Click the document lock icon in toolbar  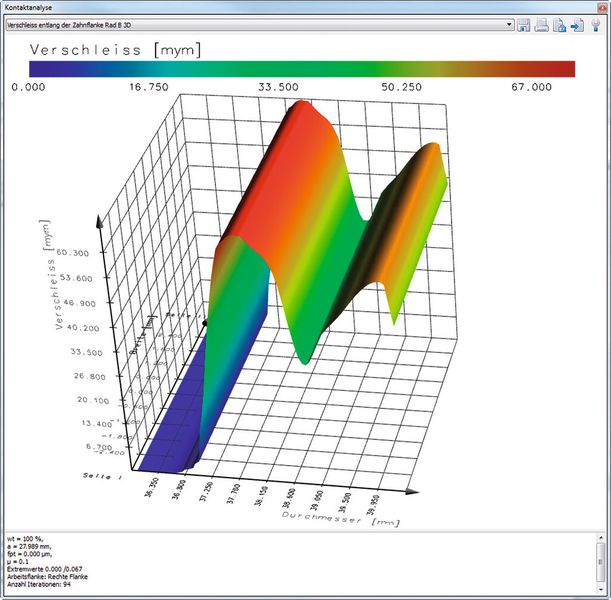[x=560, y=25]
